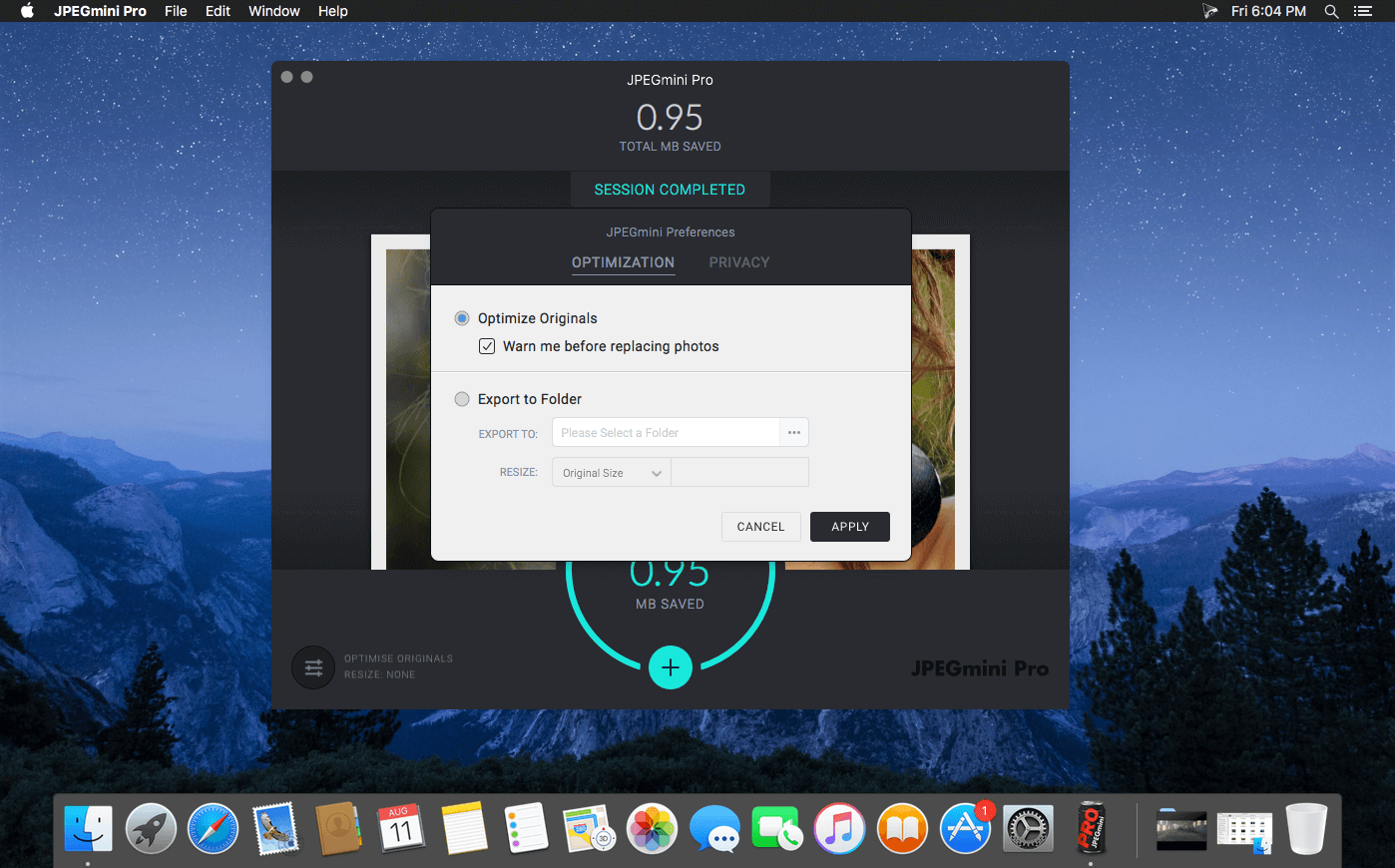
Task: Start FaceTime from the Dock
Action: point(776,829)
